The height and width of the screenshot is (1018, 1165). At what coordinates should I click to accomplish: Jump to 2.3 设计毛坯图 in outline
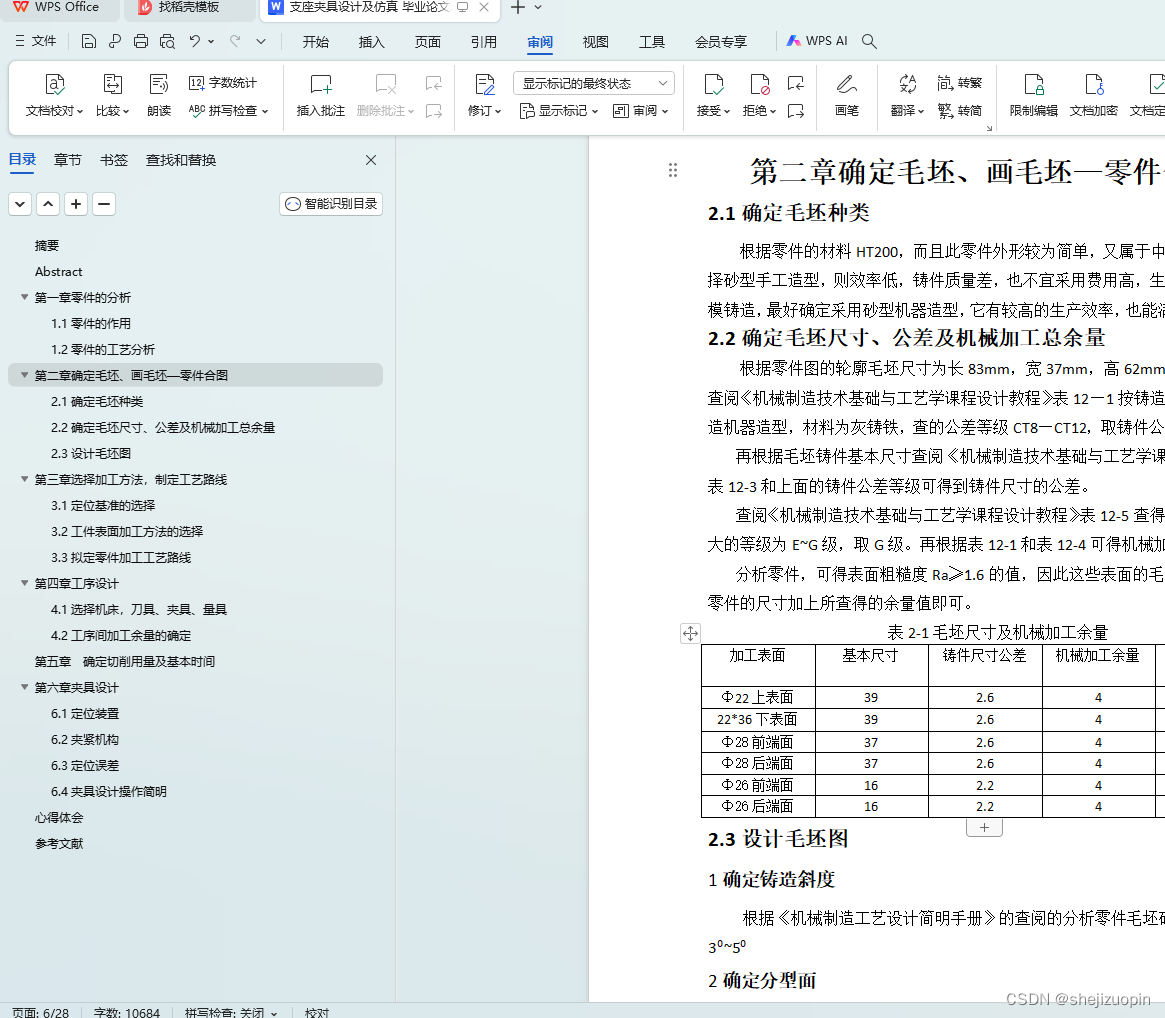click(x=91, y=453)
